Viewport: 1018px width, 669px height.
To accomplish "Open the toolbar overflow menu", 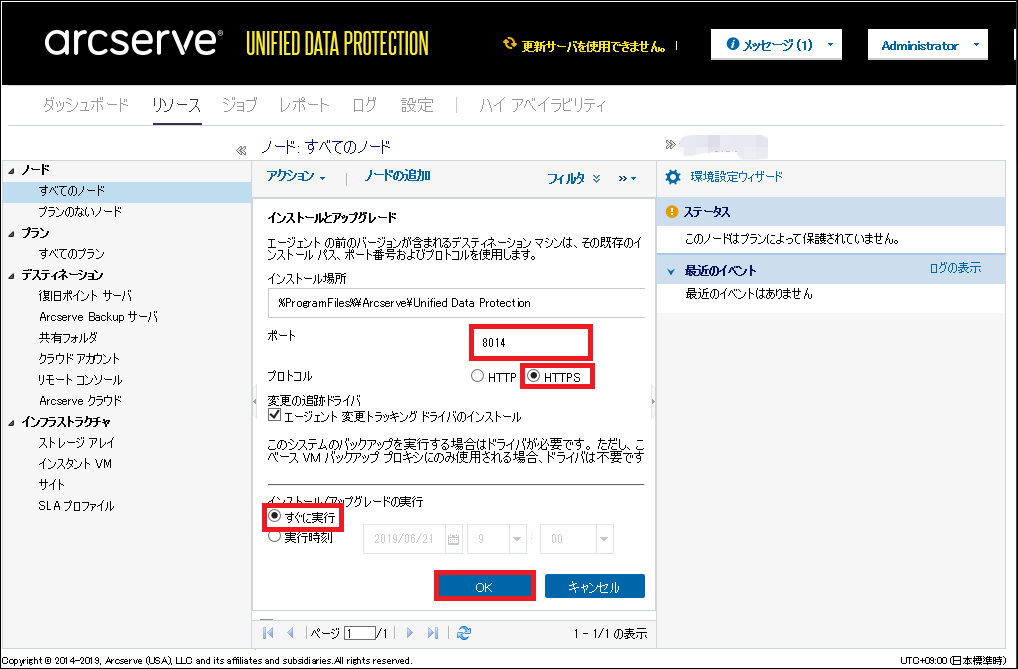I will 627,178.
